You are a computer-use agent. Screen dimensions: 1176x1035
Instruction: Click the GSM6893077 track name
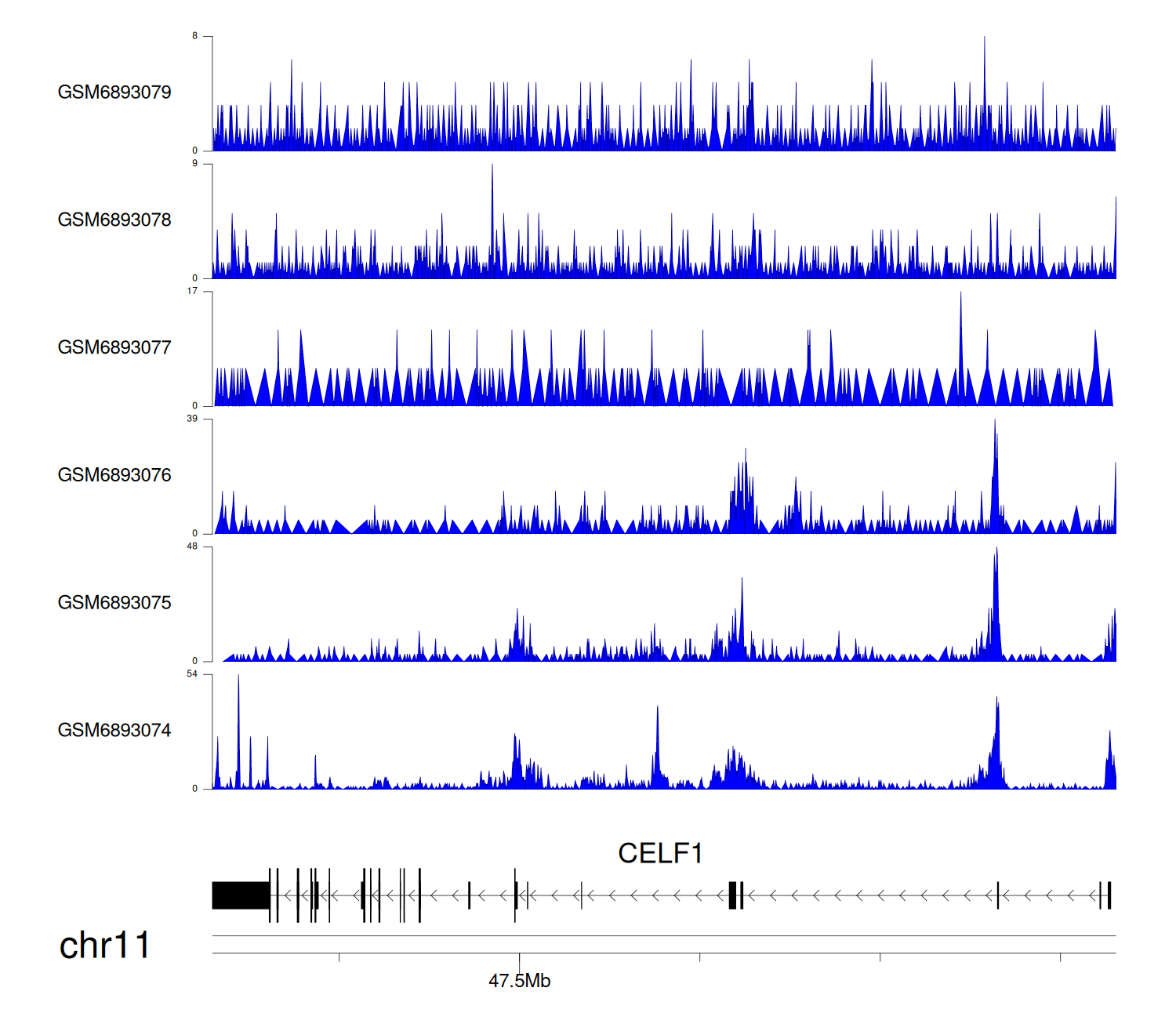114,347
